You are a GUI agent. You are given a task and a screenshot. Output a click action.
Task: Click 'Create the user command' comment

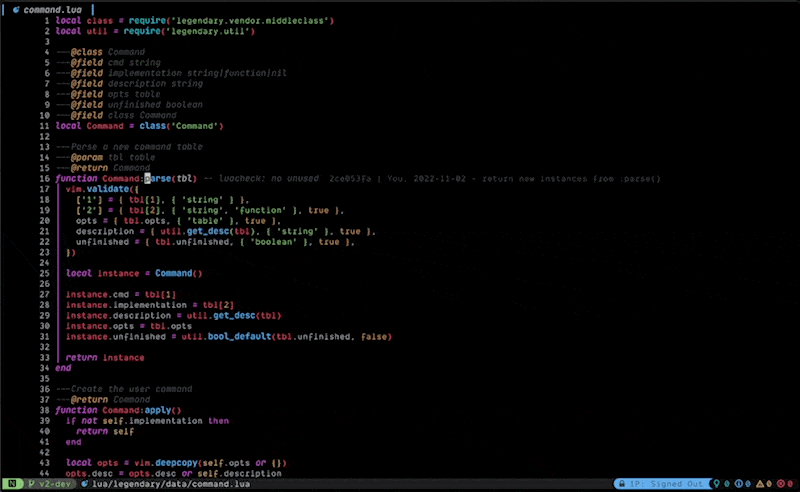(132, 389)
